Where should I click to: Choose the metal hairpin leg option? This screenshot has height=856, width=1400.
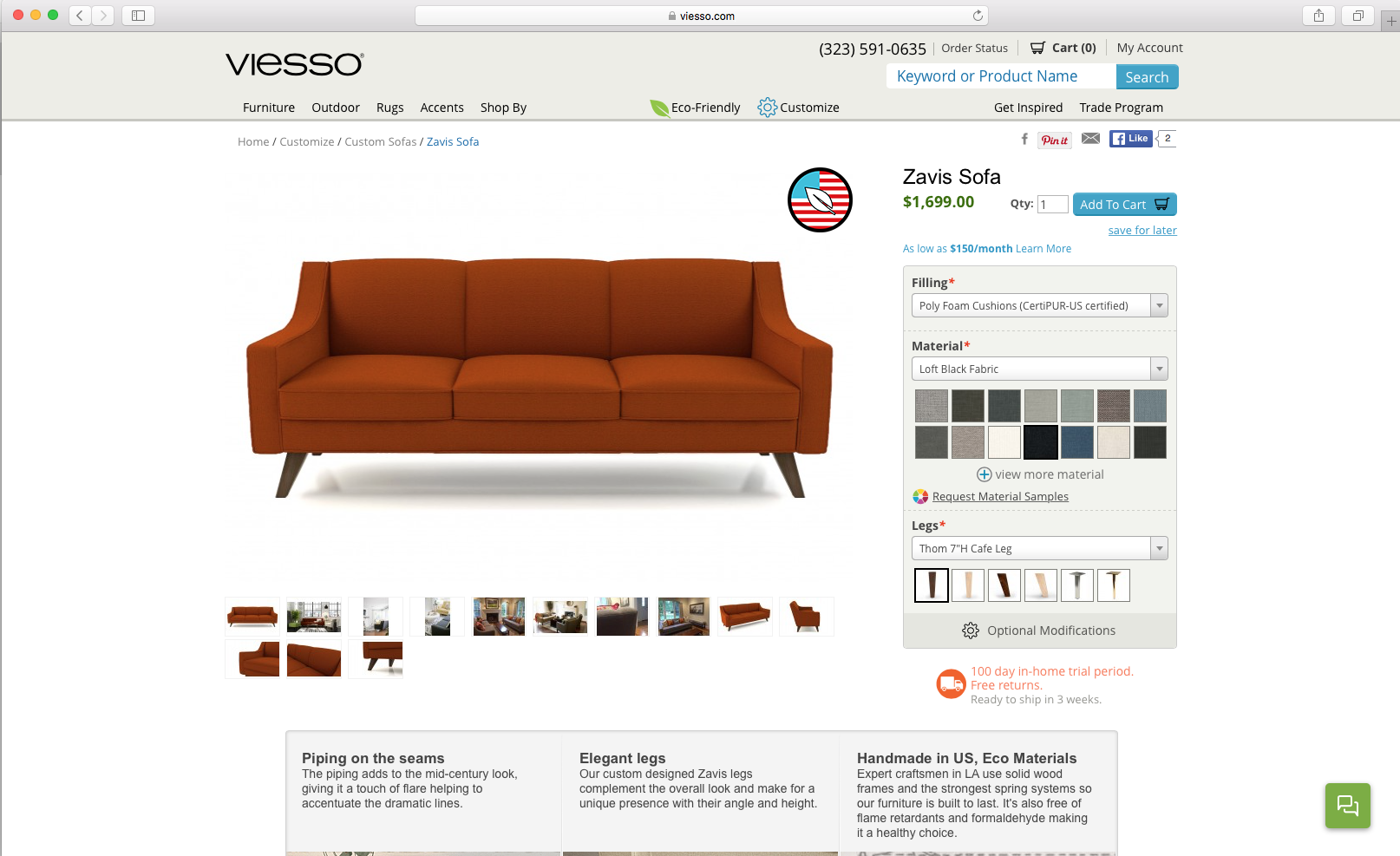[x=1077, y=585]
